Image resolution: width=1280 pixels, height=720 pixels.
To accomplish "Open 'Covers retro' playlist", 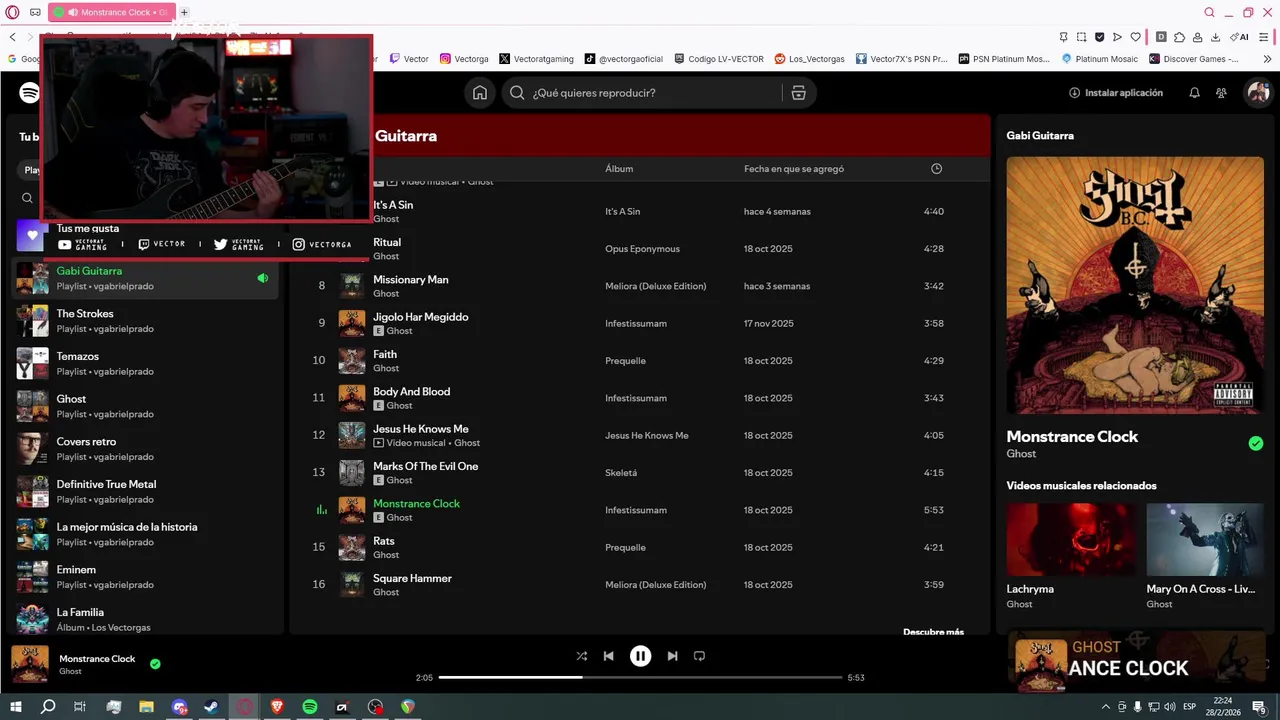I will pos(145,449).
